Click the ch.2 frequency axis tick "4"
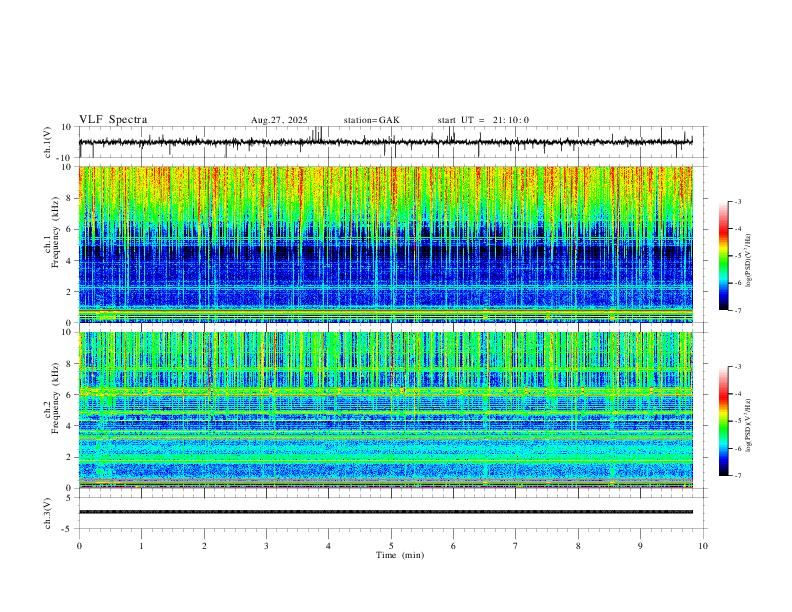The width and height of the screenshot is (792, 612). 70,426
